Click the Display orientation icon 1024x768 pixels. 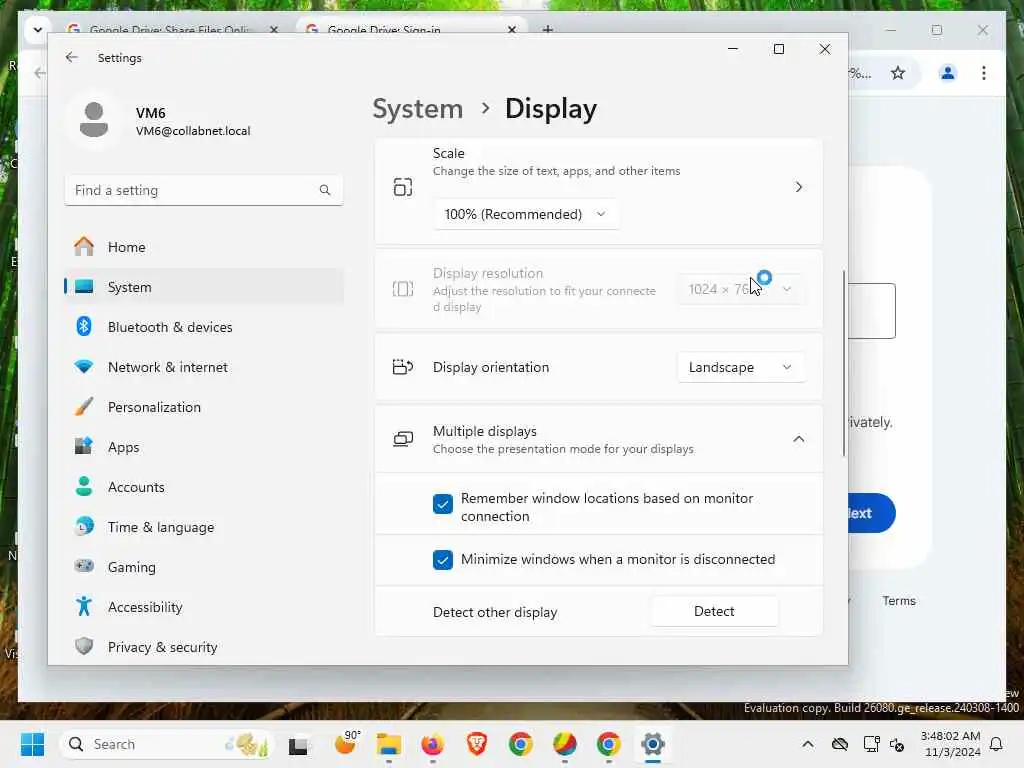pos(403,367)
